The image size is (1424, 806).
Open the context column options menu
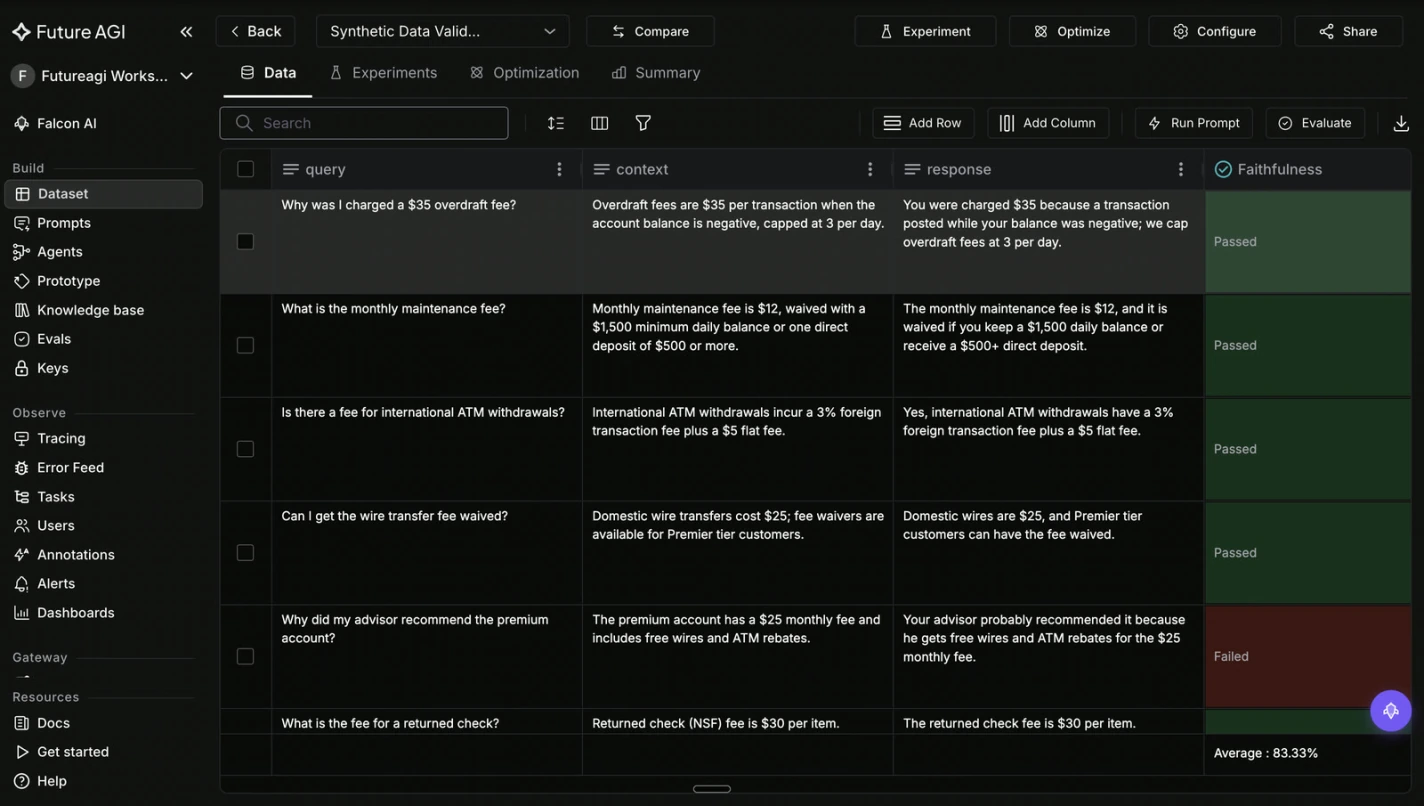[870, 169]
